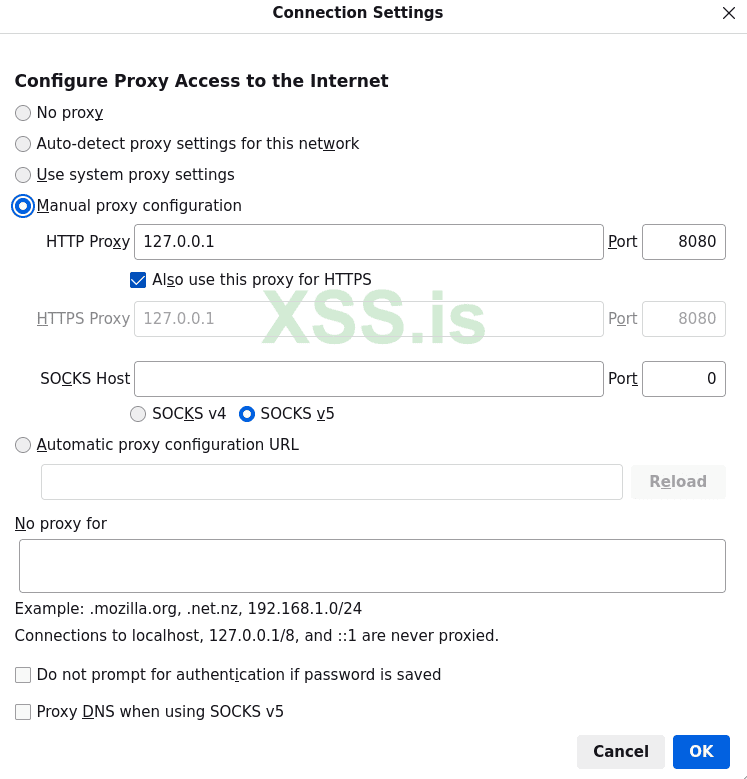Close the Connection Settings dialog
The width and height of the screenshot is (747, 779).
pyautogui.click(x=728, y=13)
